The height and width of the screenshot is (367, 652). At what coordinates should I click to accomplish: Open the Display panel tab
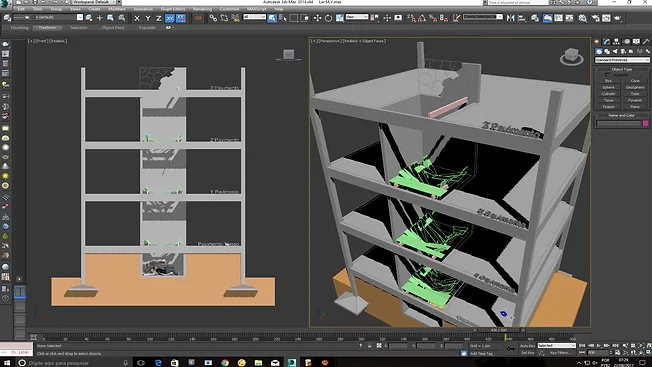tap(636, 41)
